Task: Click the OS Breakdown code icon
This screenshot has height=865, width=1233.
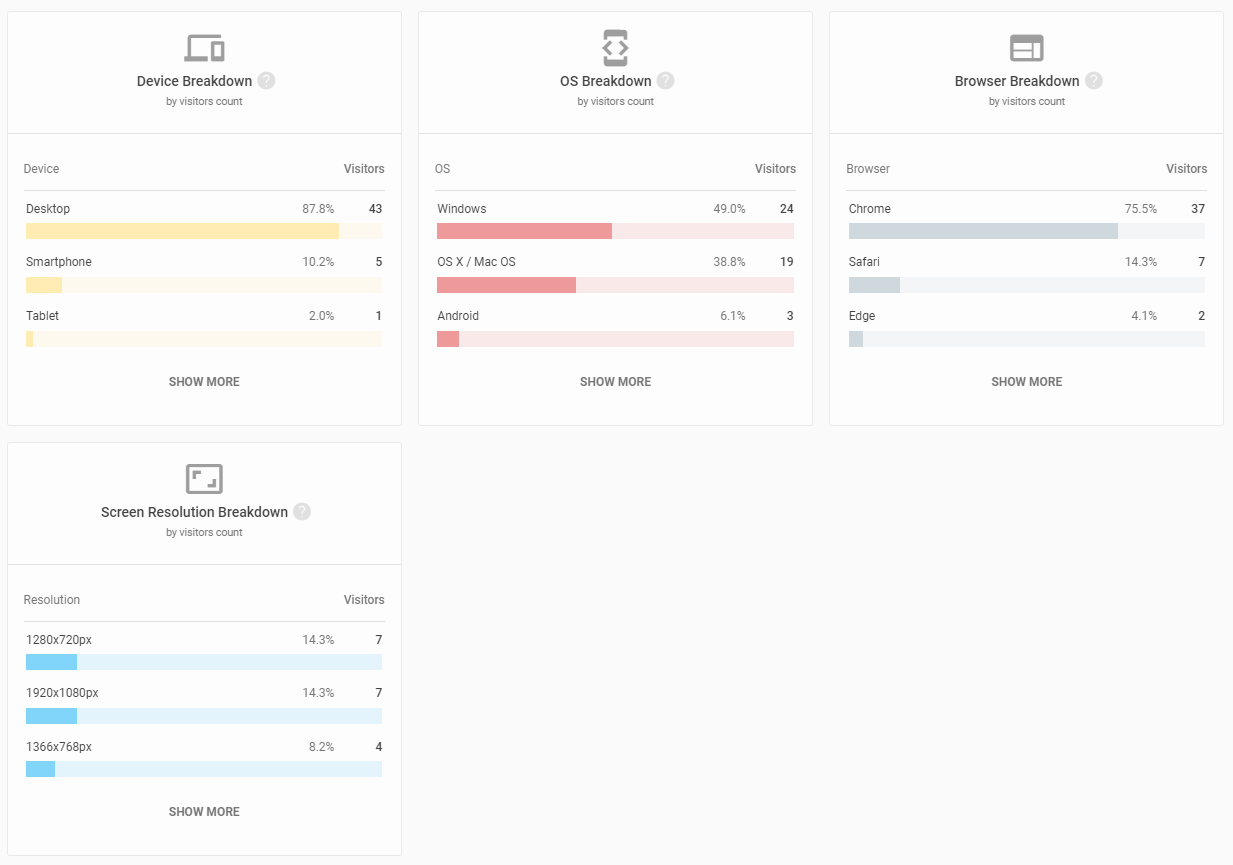Action: coord(615,48)
